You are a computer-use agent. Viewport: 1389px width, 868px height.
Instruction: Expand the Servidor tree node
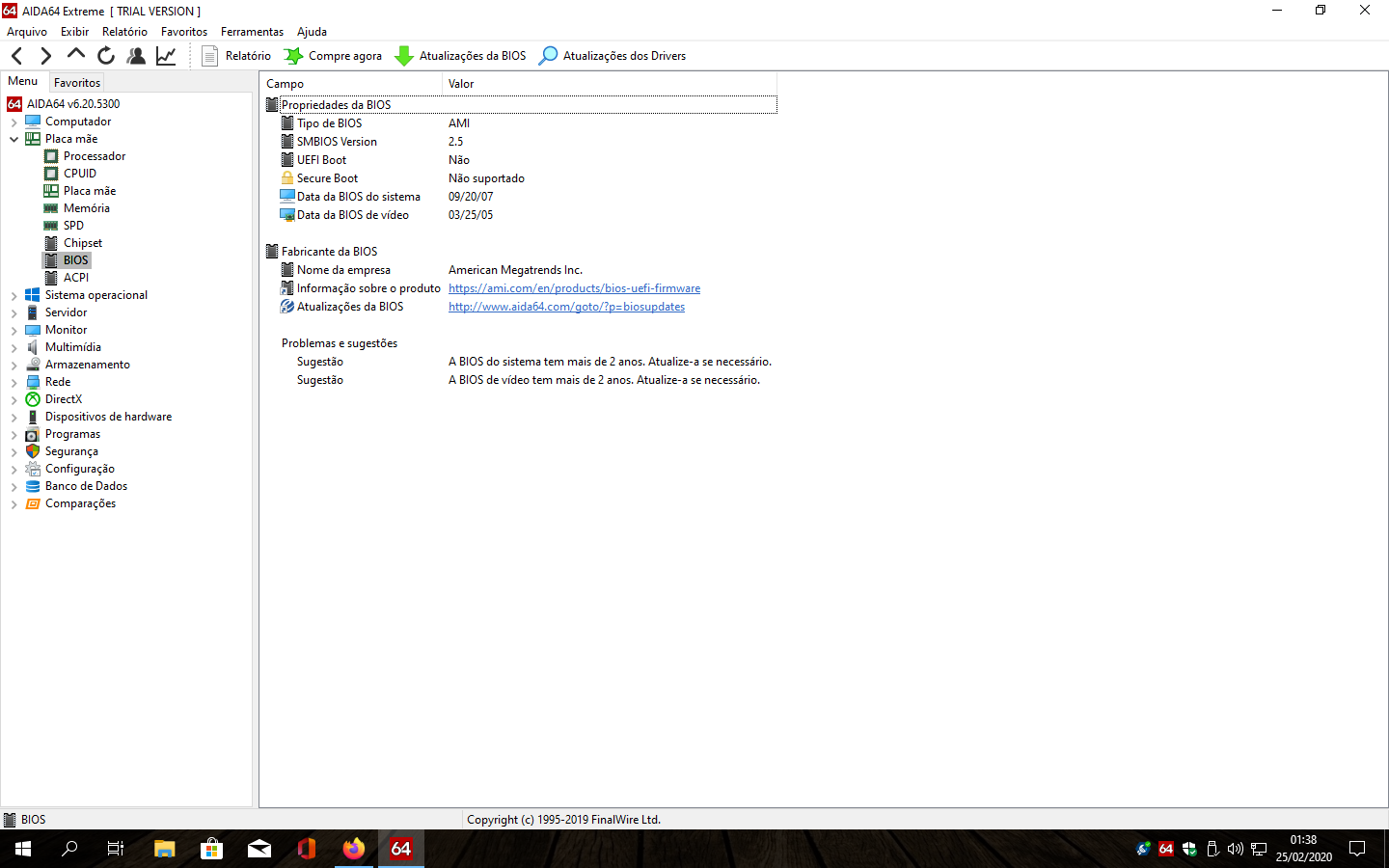click(14, 313)
